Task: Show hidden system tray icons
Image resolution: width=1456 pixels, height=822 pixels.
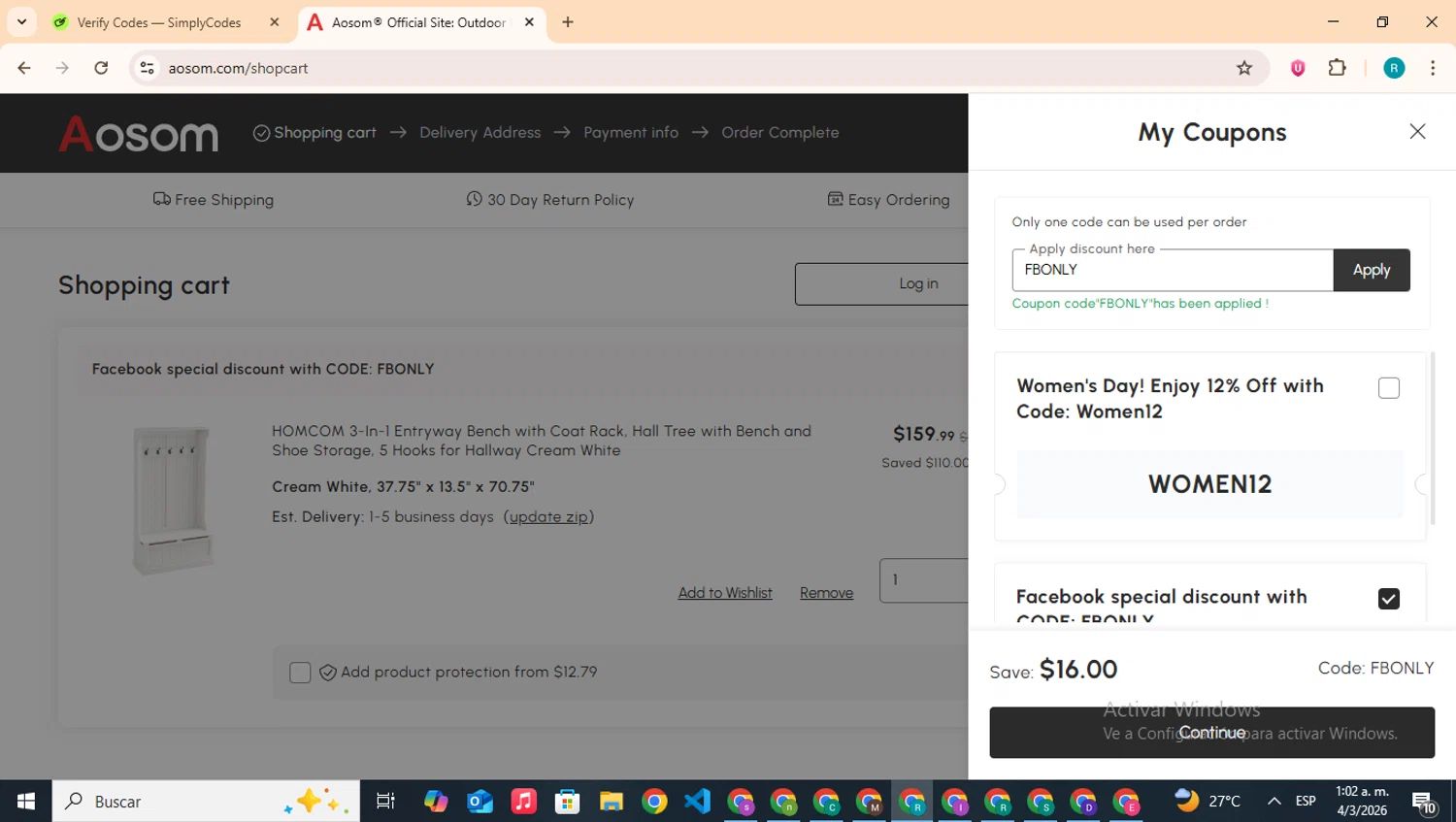Action: (x=1274, y=802)
